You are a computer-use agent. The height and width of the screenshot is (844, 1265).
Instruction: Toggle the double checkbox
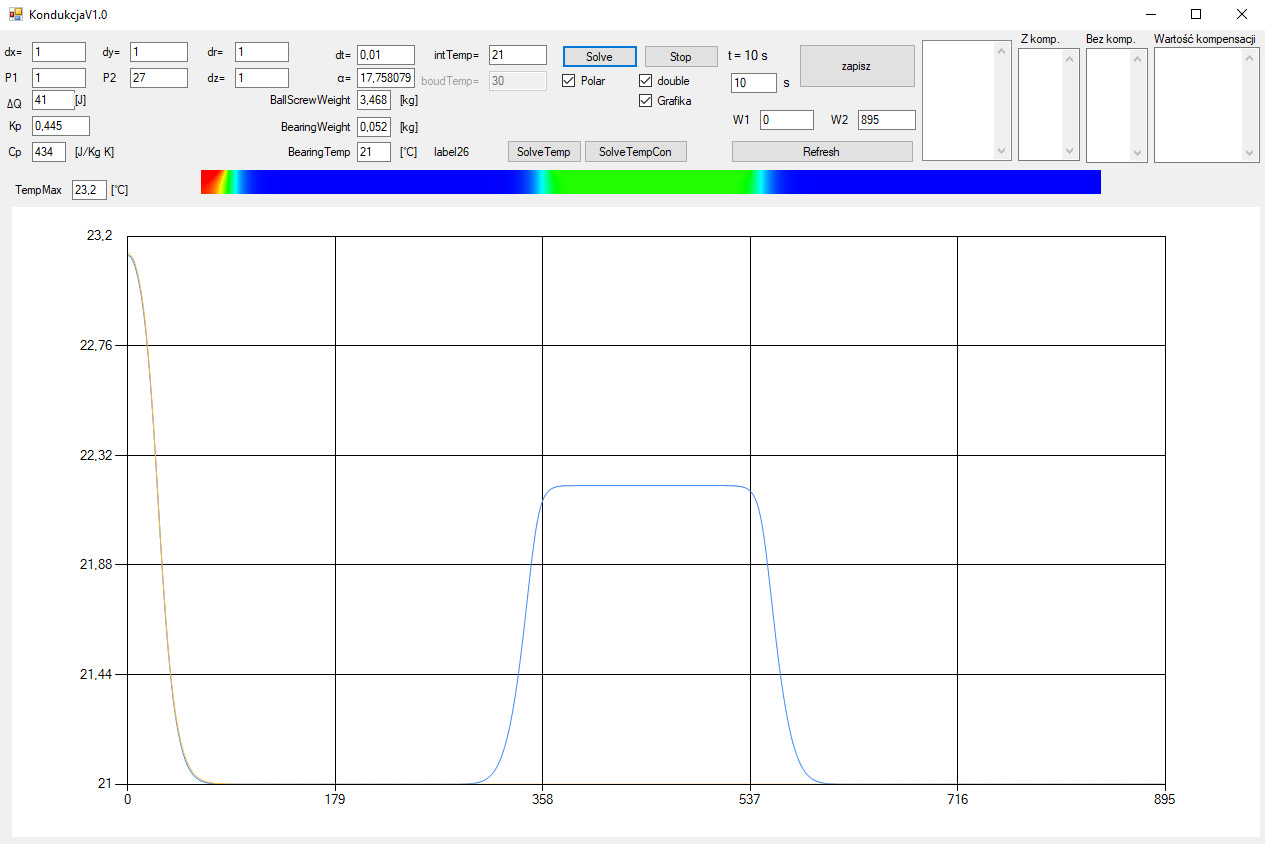(x=645, y=81)
